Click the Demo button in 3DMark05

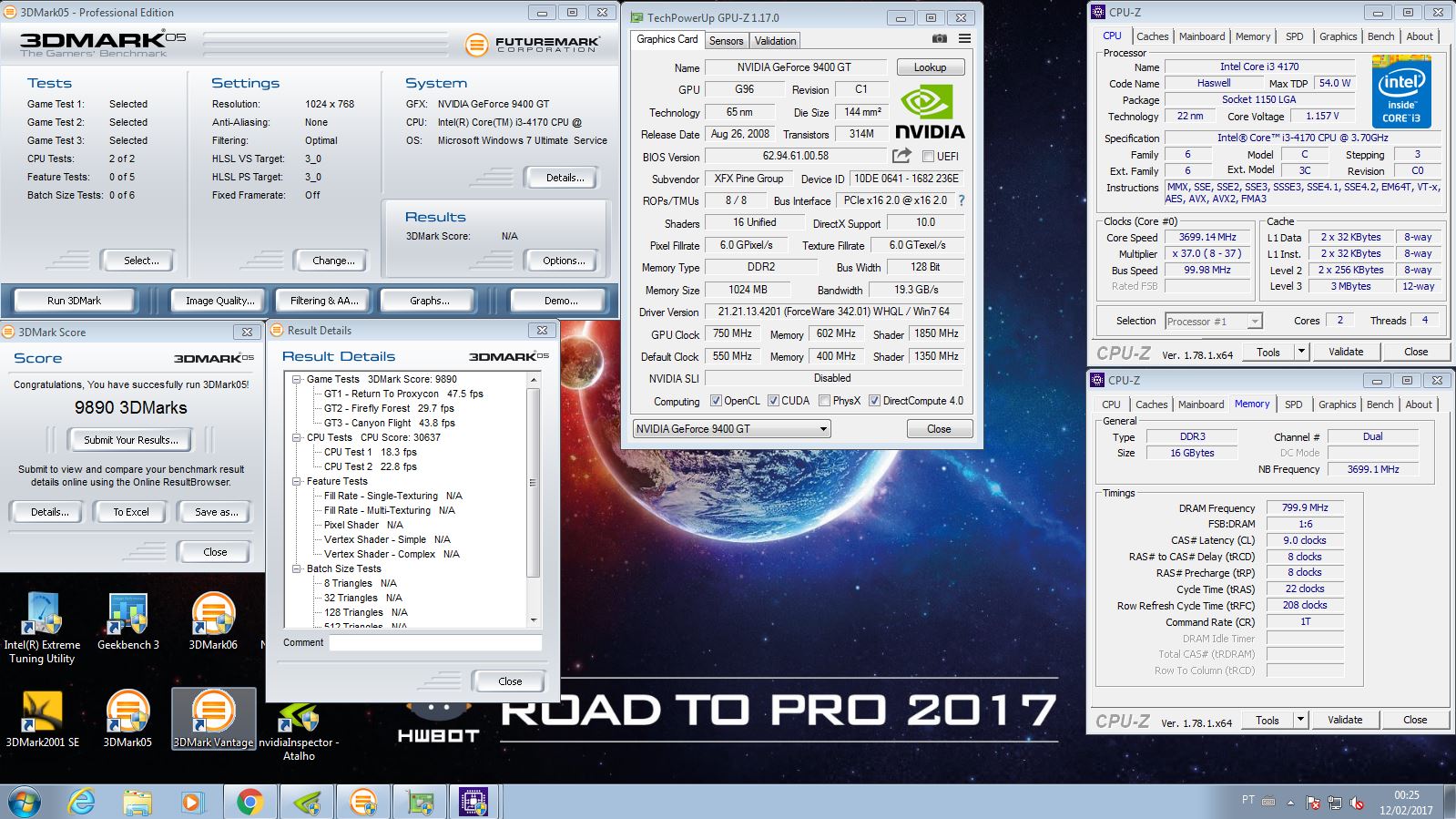click(561, 301)
